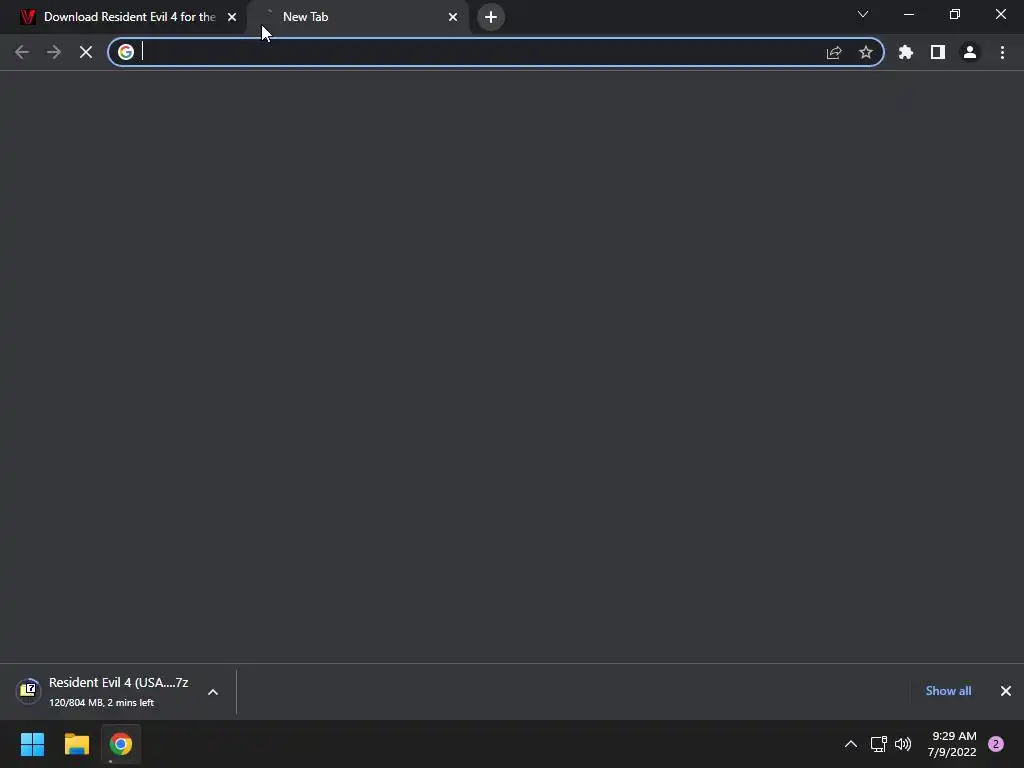Viewport: 1024px width, 768px height.
Task: Go forward to next page
Action: pos(54,52)
